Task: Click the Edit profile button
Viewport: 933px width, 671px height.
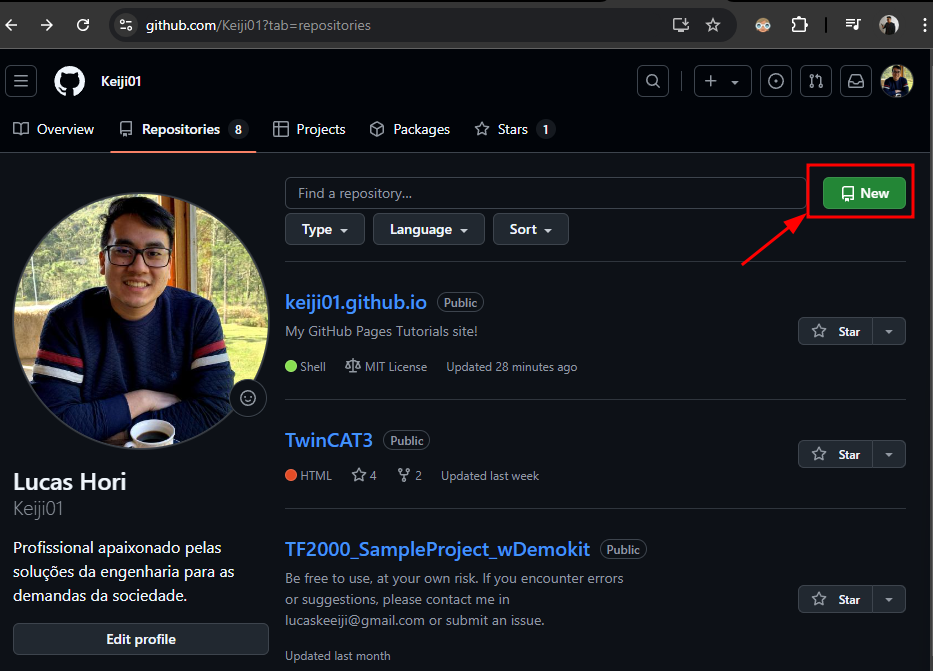Action: [x=141, y=639]
